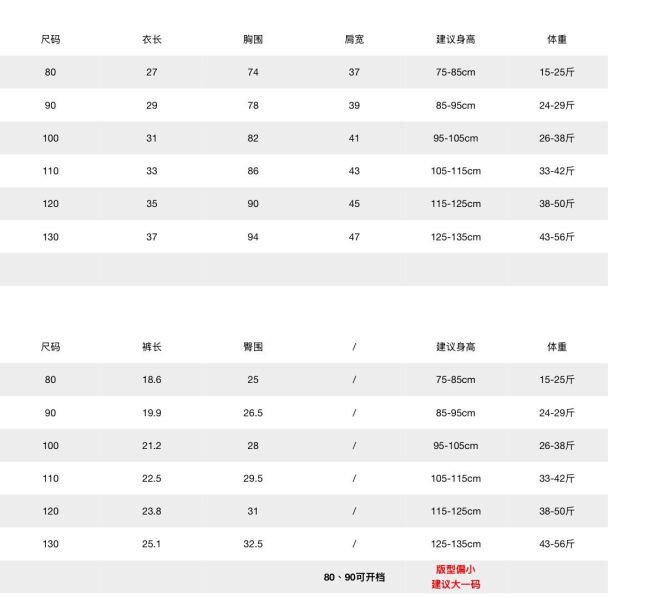Select chest measurement value 82
Screen dimensions: 649x600
click(x=253, y=138)
